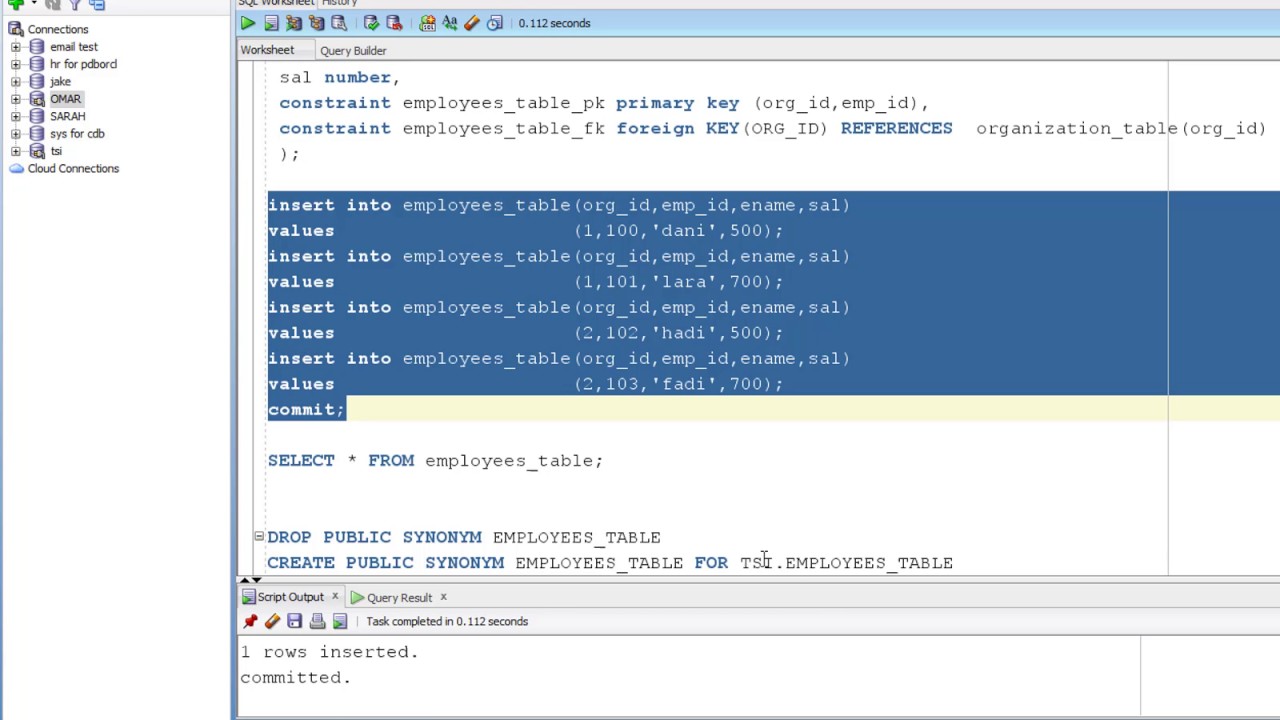
Task: Click the To Upper/Lower/InitCap icon
Action: click(x=450, y=23)
